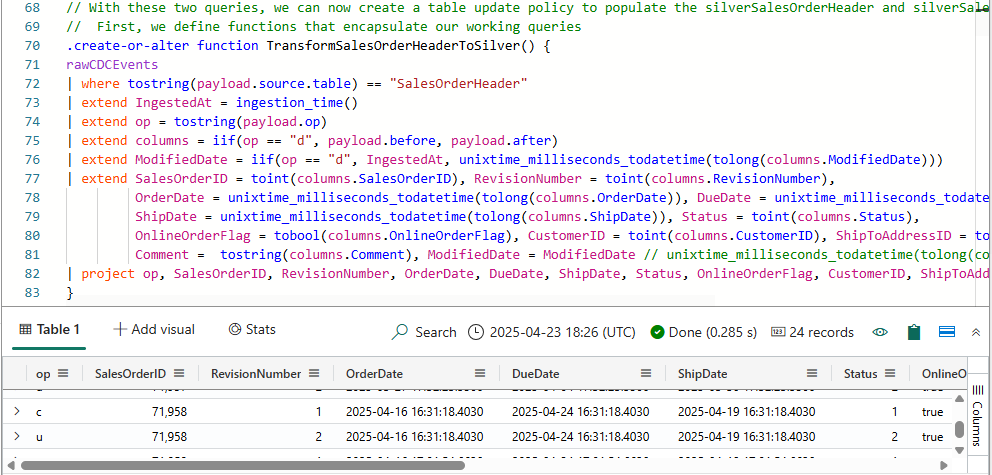Screen dimensions: 992x475
Task: Open the op column menu icon
Action: tap(63, 374)
